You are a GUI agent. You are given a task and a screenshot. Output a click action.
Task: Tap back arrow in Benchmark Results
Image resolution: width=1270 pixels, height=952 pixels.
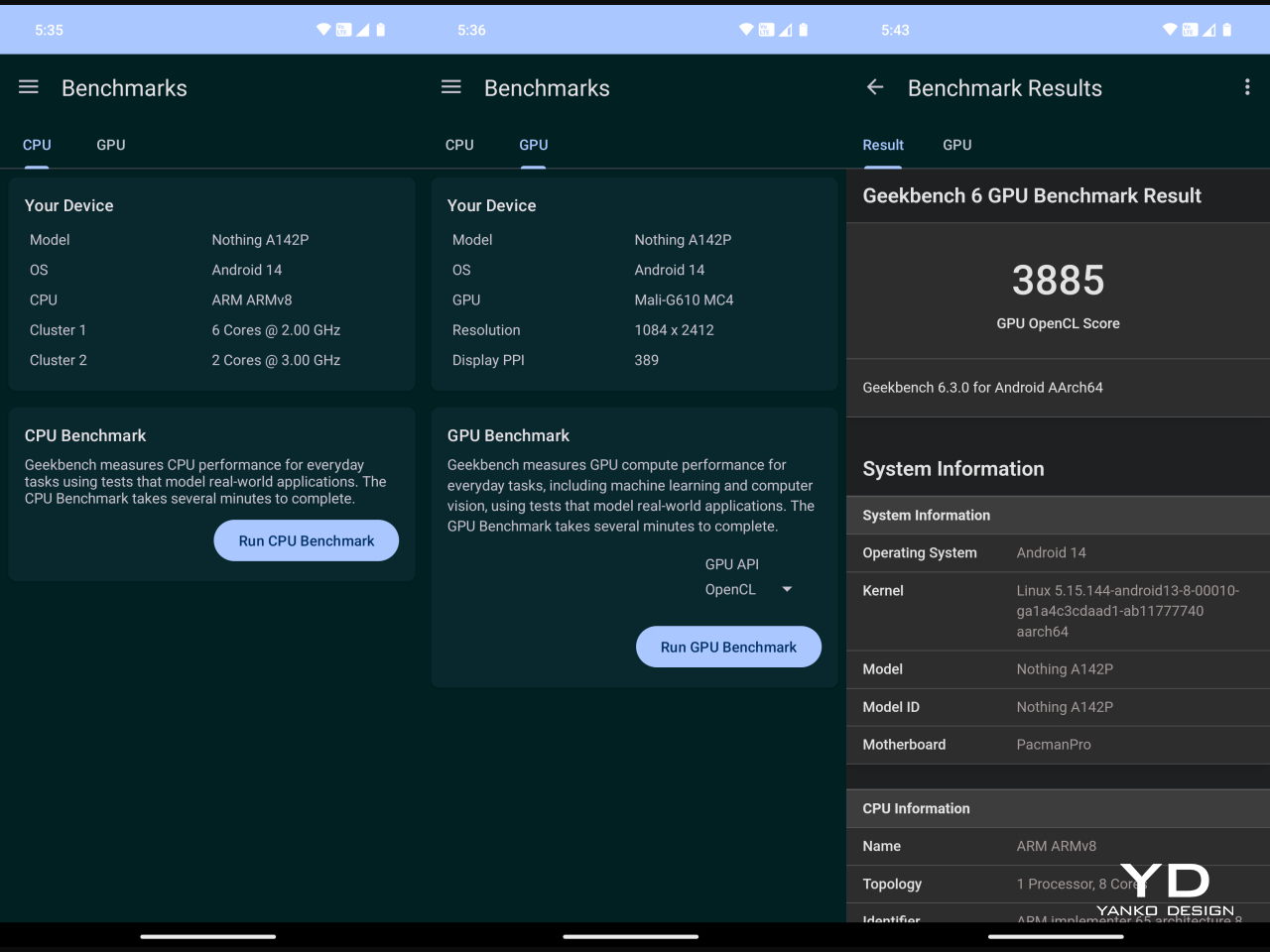875,87
